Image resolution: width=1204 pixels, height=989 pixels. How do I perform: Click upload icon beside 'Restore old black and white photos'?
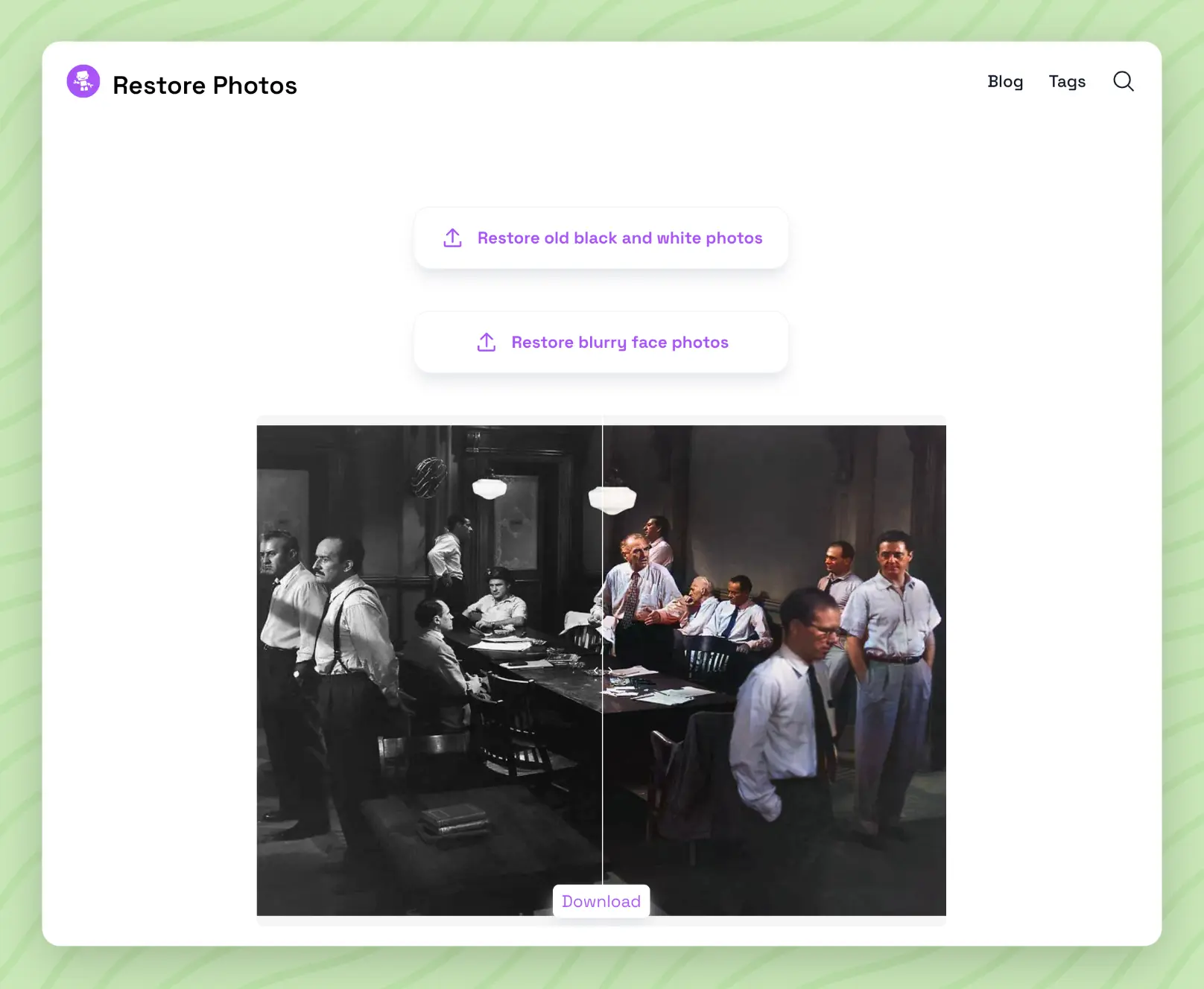point(452,238)
